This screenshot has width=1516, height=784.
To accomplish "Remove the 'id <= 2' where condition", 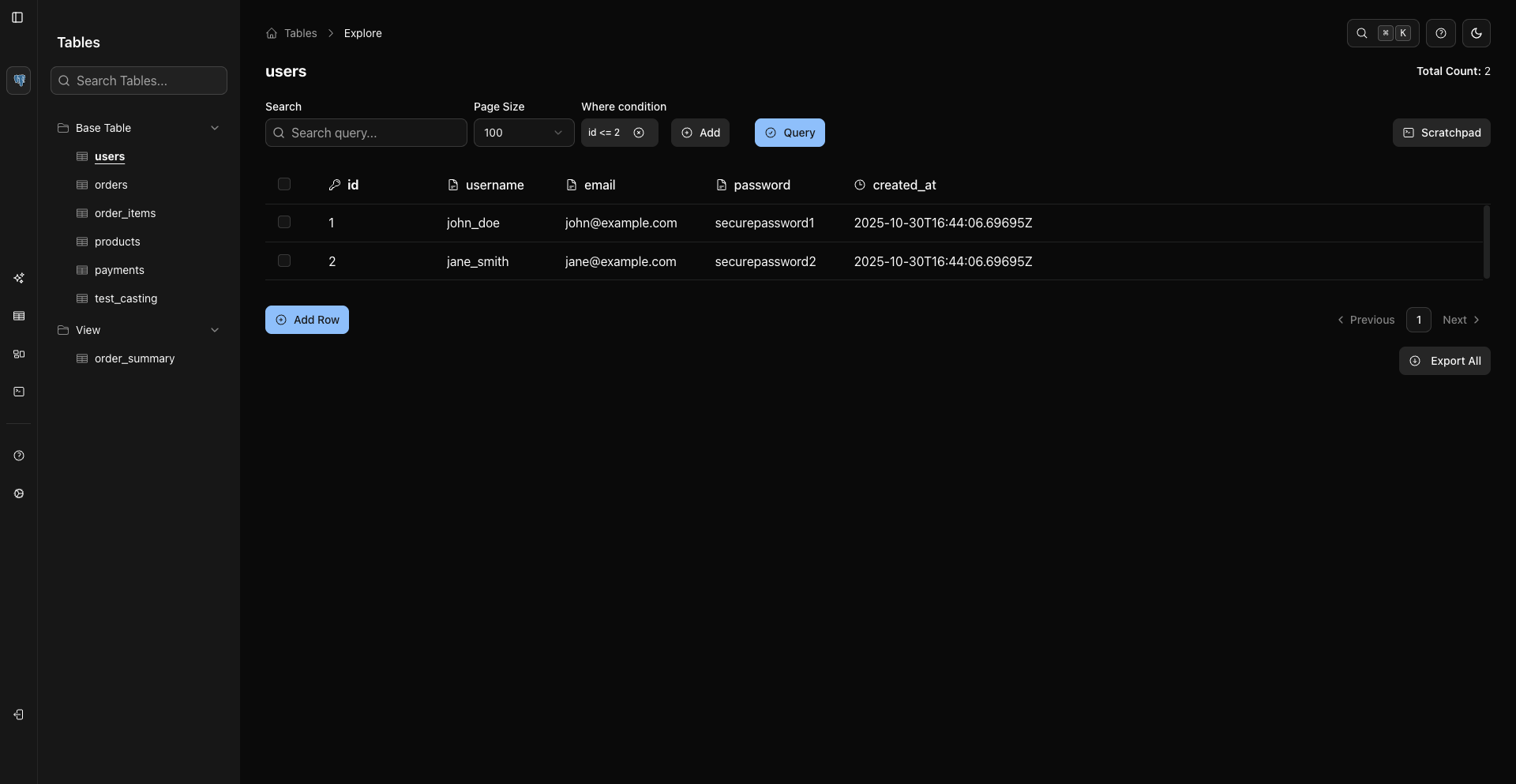I will (639, 133).
